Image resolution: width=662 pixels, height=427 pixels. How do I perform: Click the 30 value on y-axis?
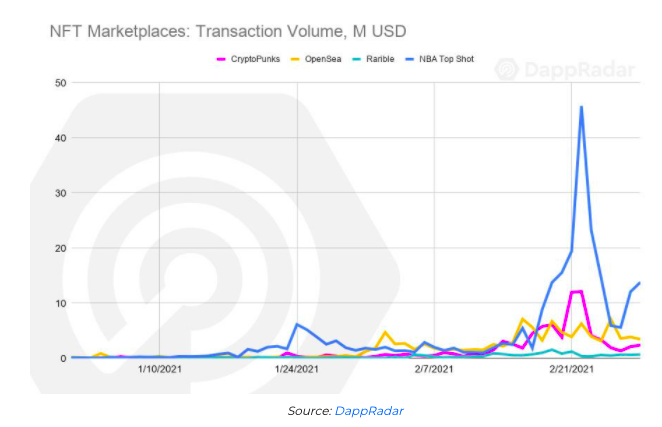click(61, 193)
